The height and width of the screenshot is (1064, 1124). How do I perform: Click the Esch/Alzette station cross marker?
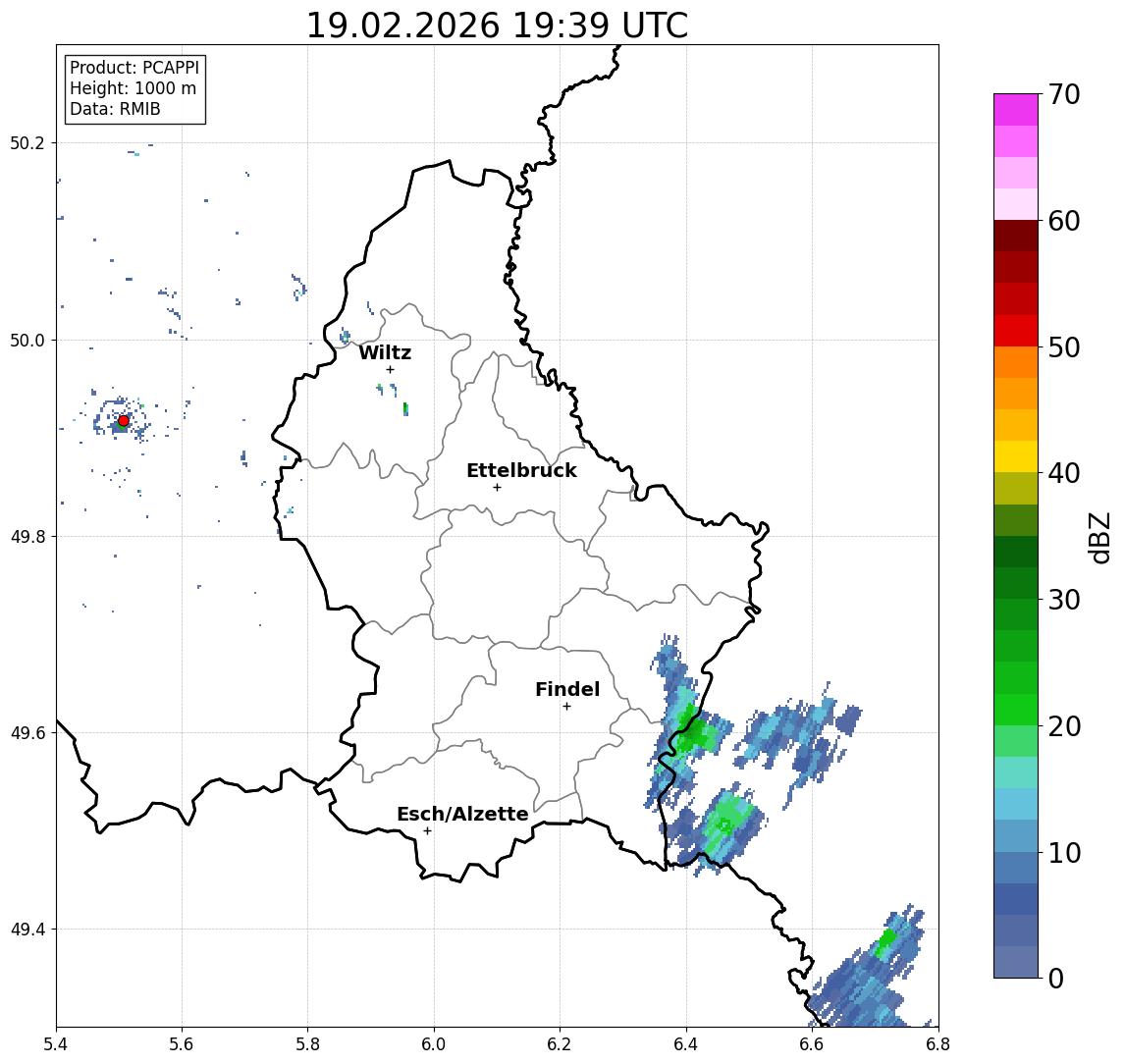click(x=427, y=831)
